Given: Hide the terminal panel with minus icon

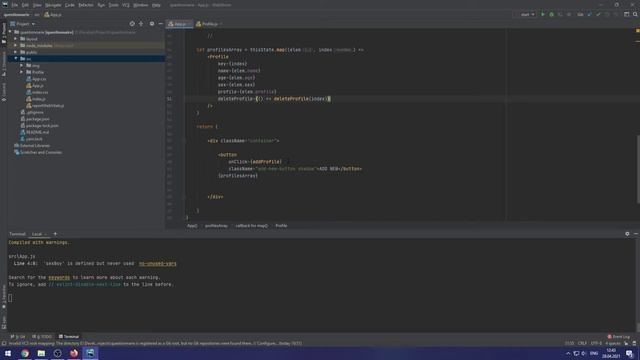Looking at the screenshot, I should [636, 234].
